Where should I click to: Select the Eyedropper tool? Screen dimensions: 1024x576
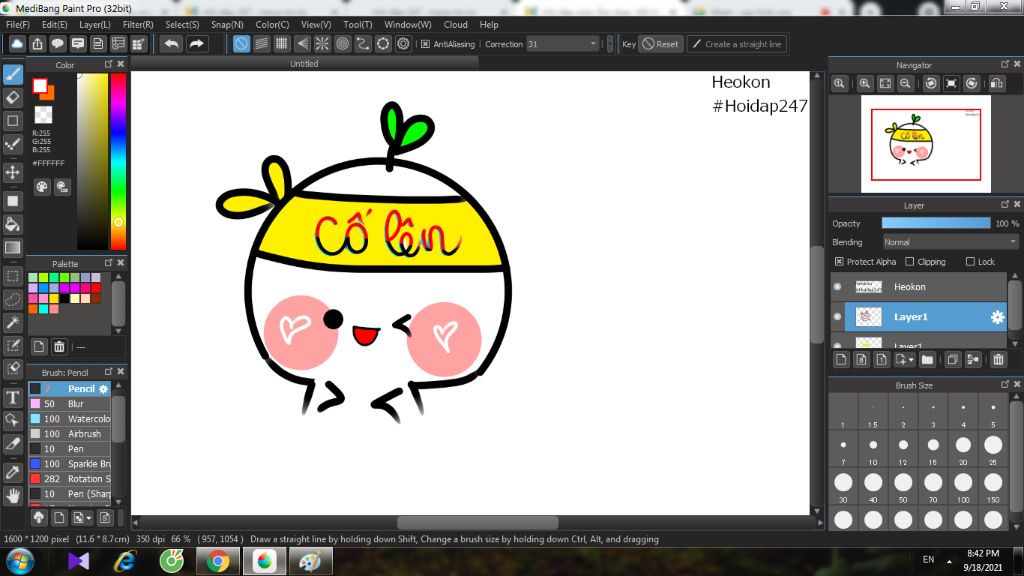coord(12,472)
